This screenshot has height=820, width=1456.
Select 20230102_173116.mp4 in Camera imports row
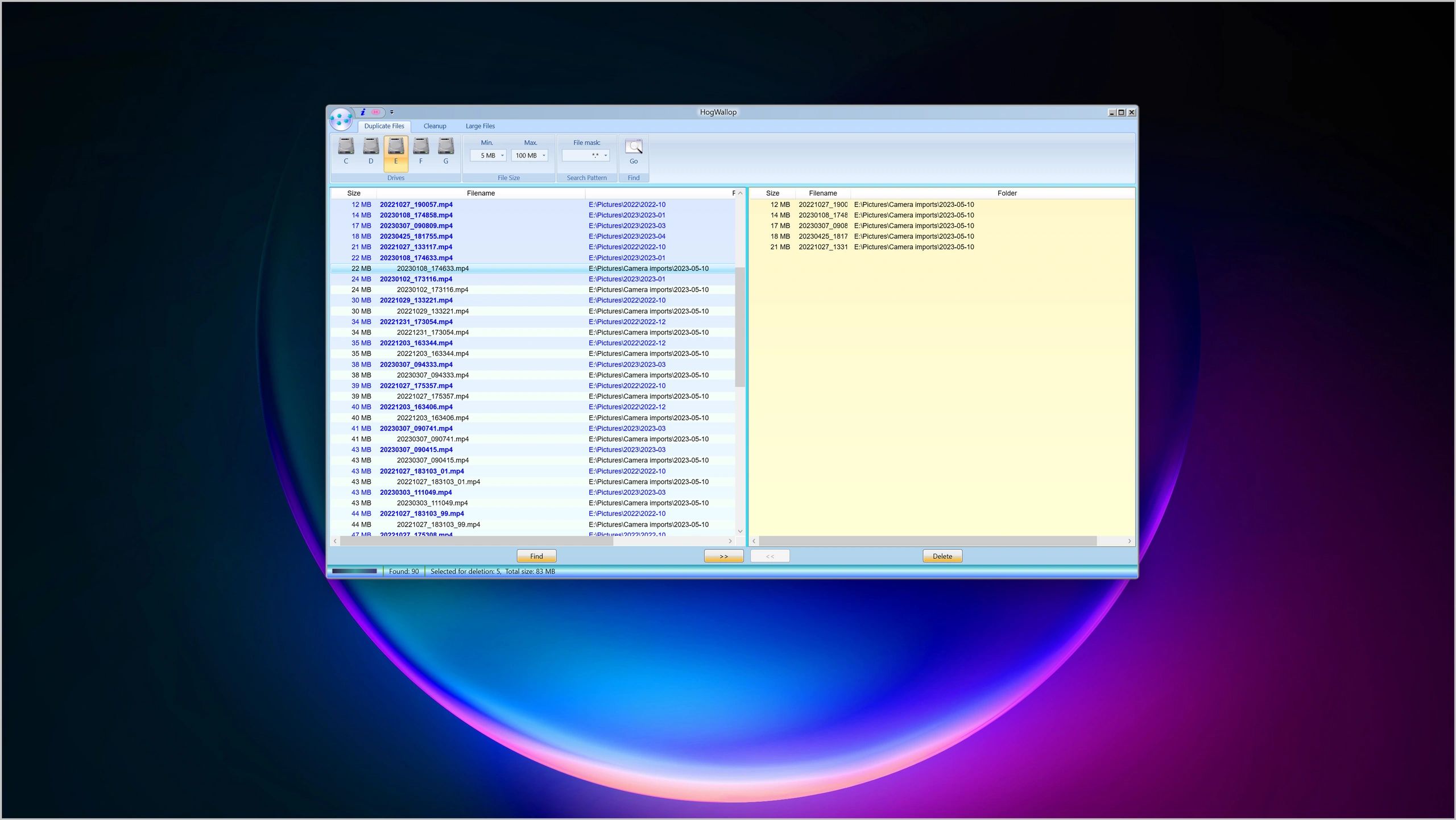432,290
